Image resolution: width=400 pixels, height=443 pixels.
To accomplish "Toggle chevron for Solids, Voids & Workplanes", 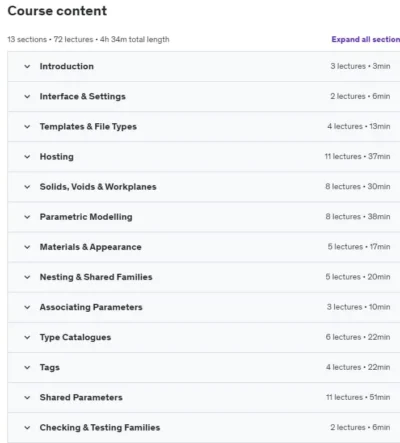I will pyautogui.click(x=27, y=187).
